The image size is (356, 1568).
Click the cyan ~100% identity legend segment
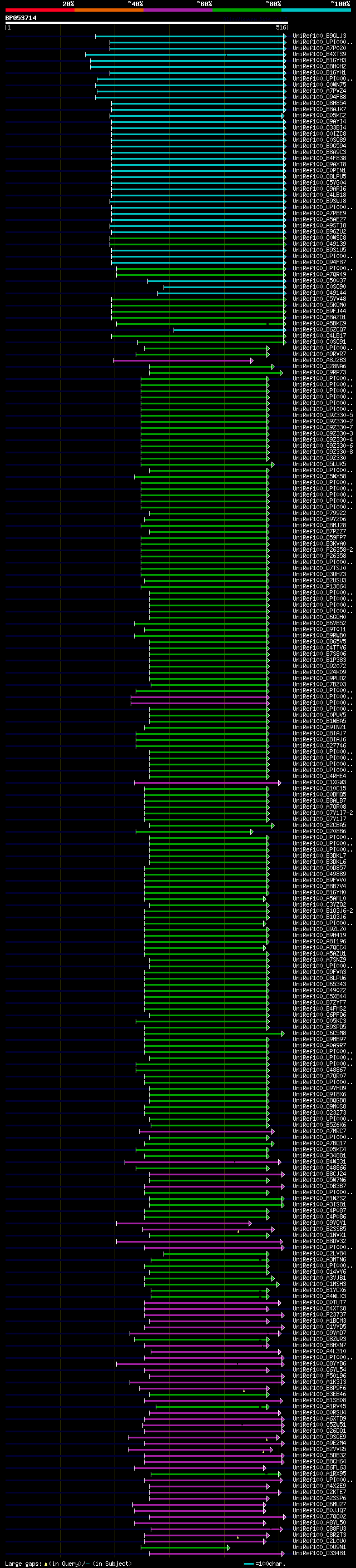[316, 10]
